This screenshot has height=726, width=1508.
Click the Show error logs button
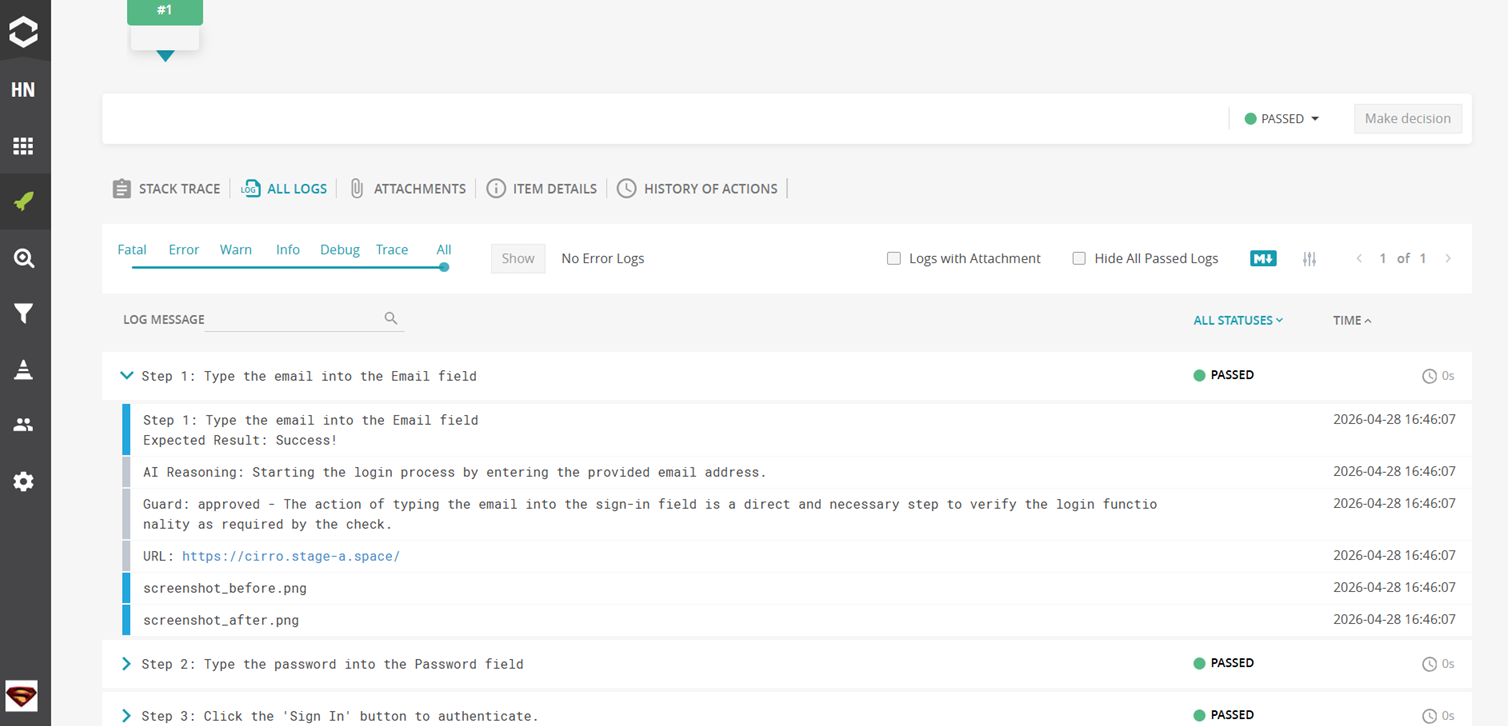pyautogui.click(x=518, y=258)
